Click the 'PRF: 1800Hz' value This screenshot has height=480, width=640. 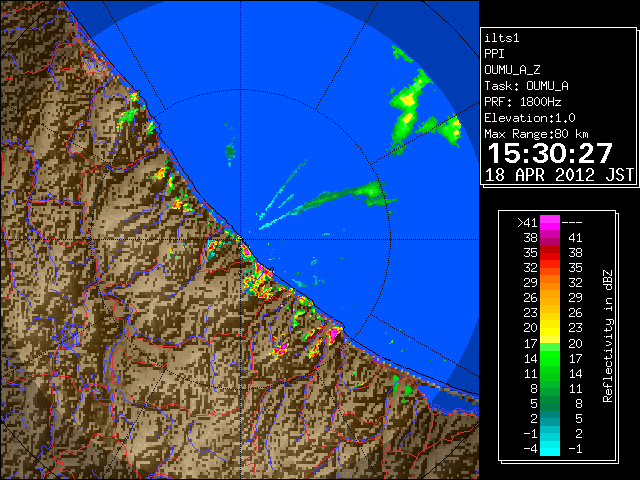point(523,102)
